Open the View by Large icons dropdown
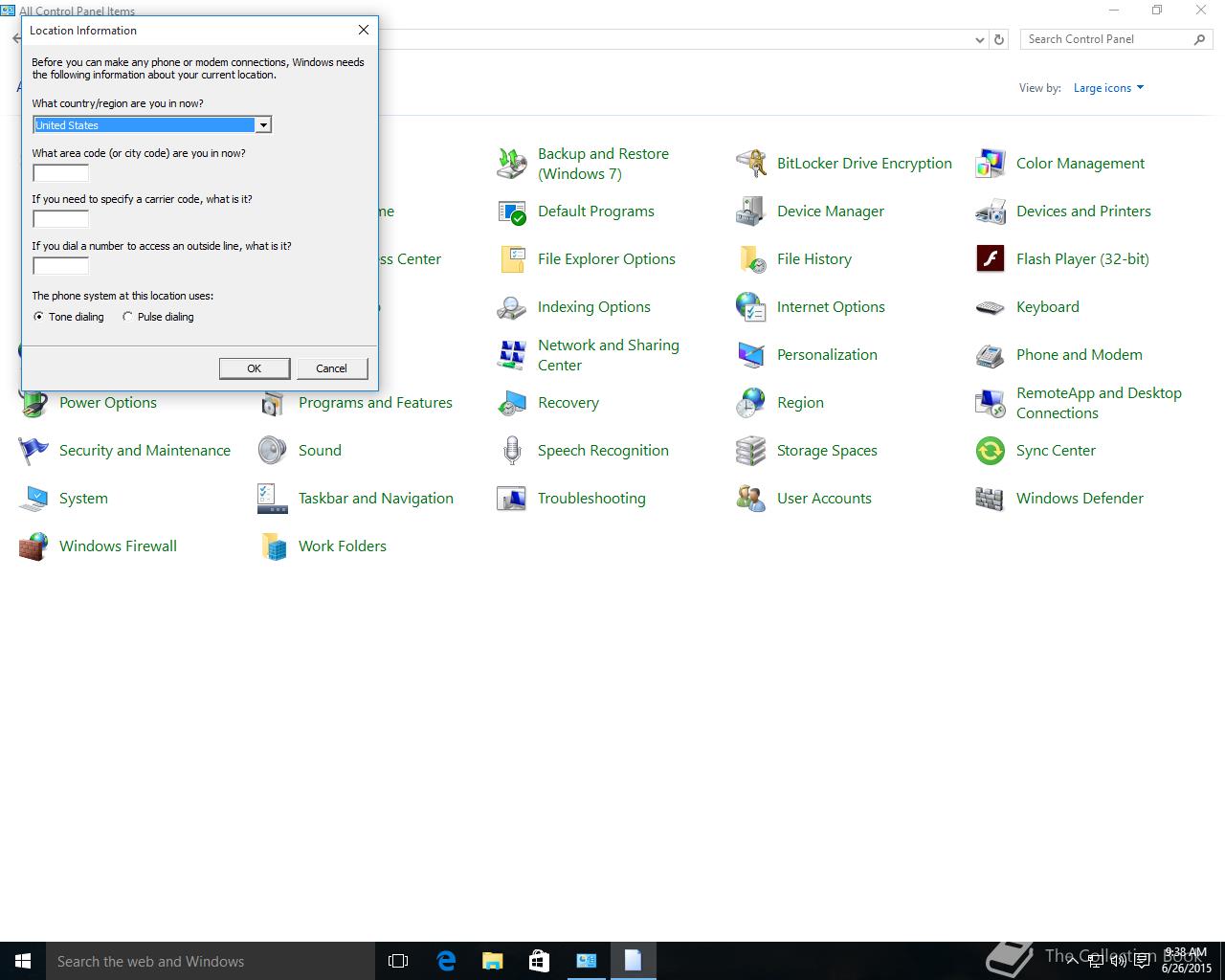1225x980 pixels. (x=1108, y=88)
